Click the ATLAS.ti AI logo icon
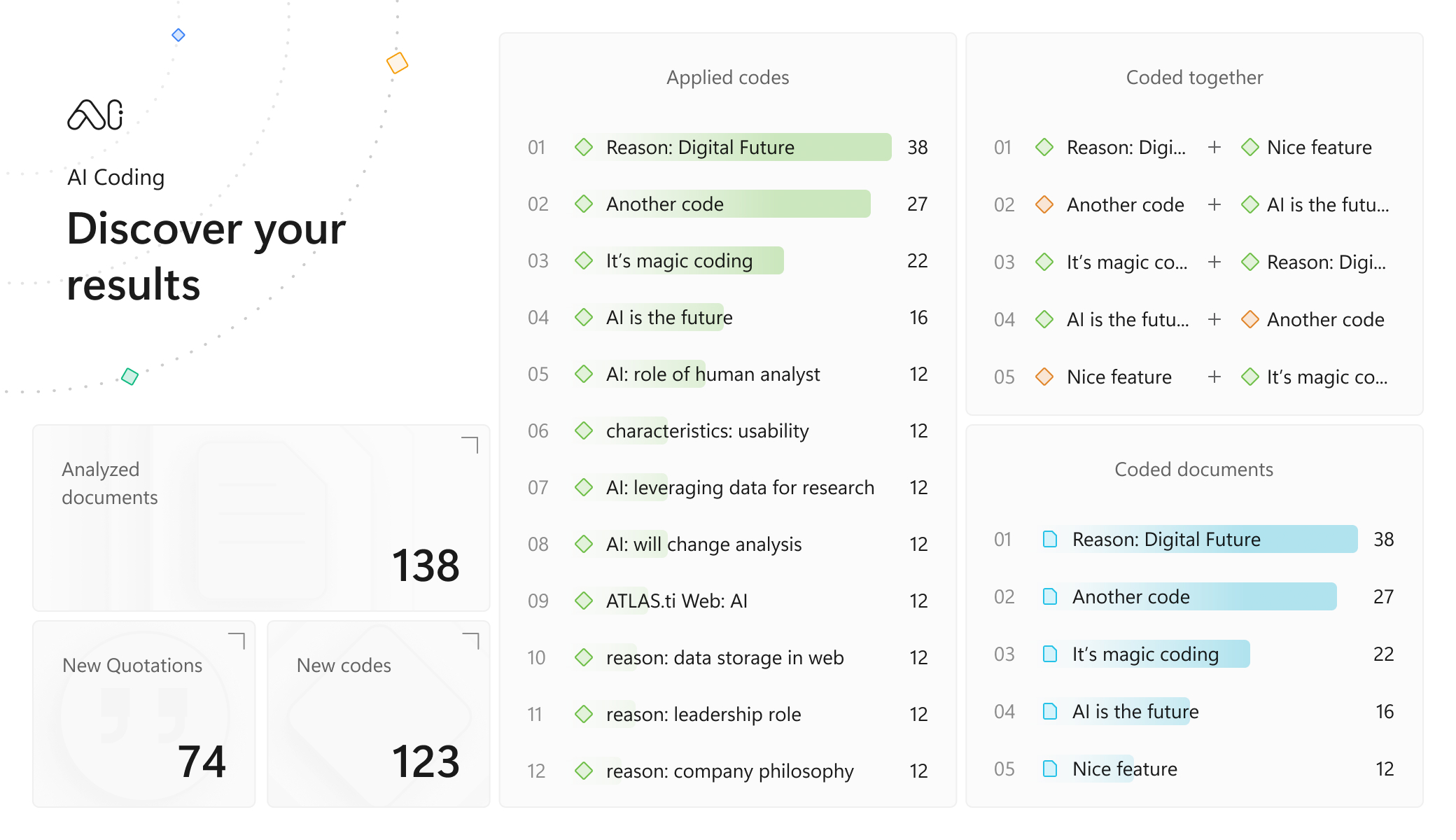 click(x=95, y=115)
